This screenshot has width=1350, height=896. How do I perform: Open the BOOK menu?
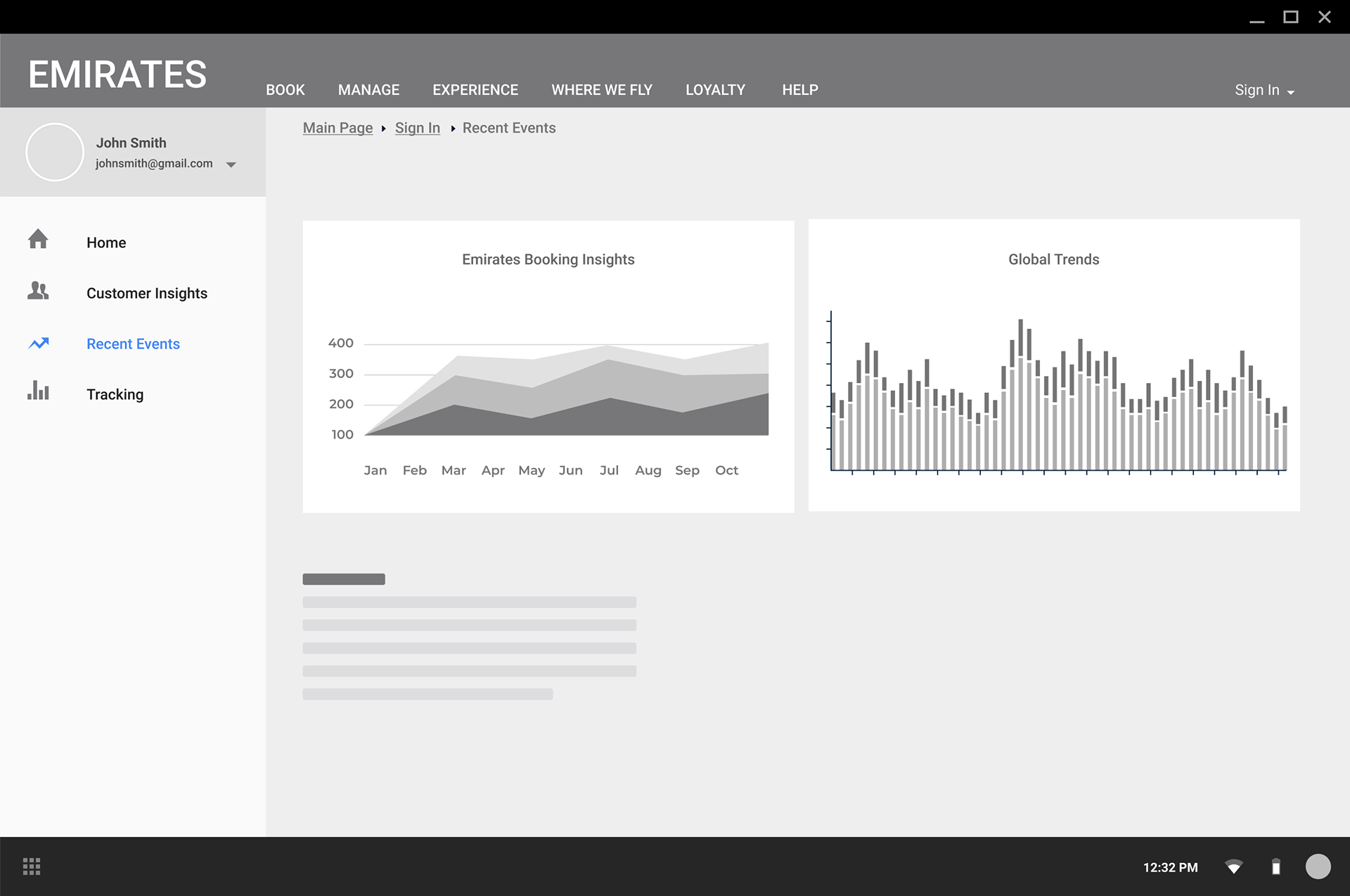tap(285, 90)
